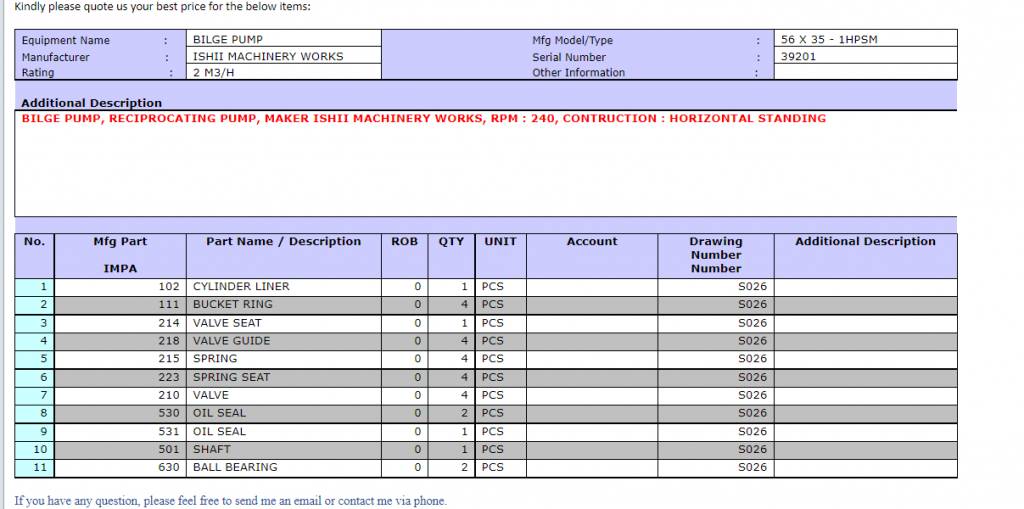Click the SPRING SEAT part name
The image size is (1024, 509).
[231, 377]
